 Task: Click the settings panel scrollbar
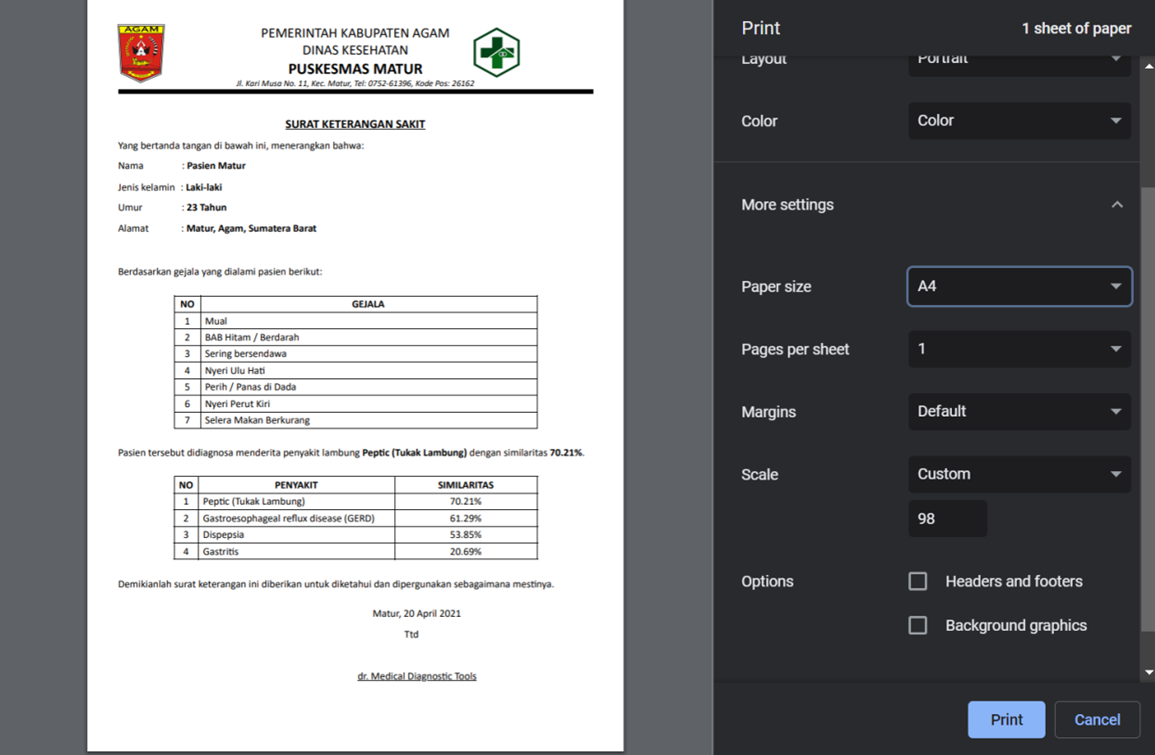pos(1148,400)
